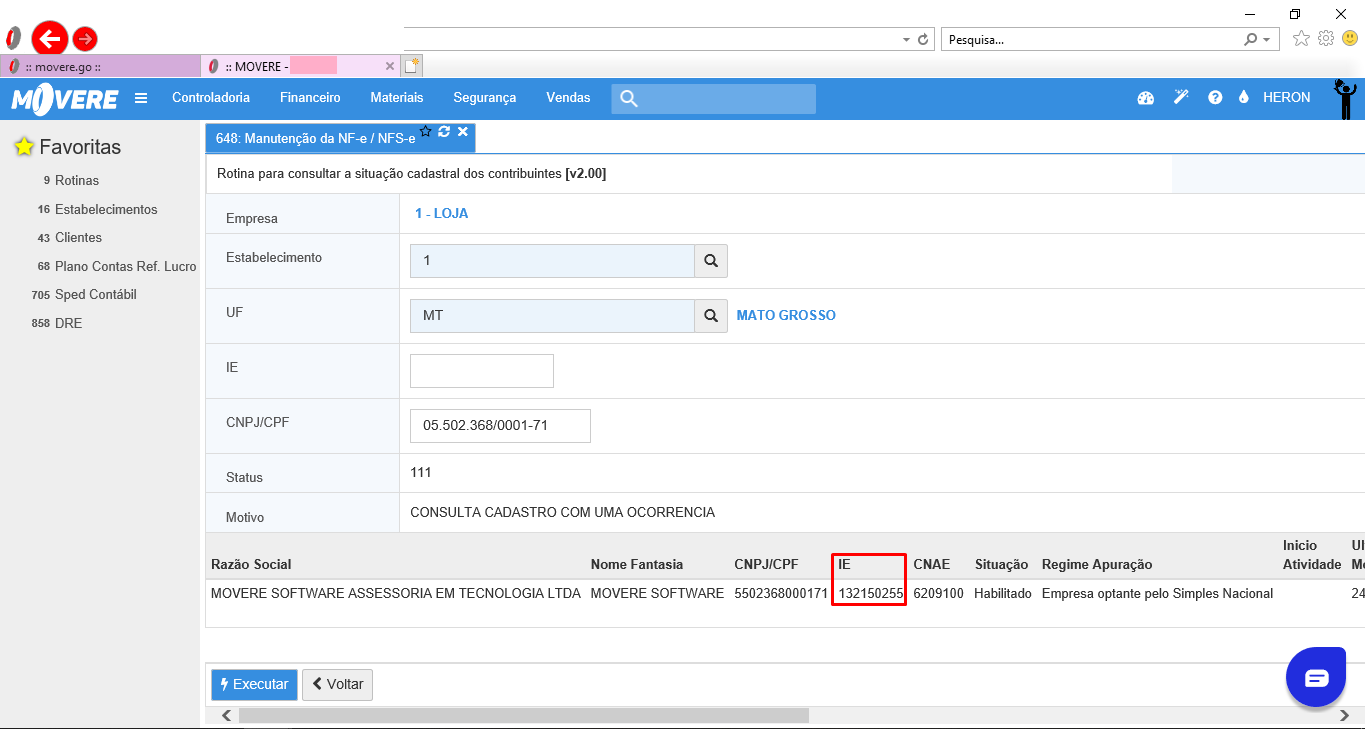Click the search icon next to UF field
The width and height of the screenshot is (1365, 729).
click(x=711, y=315)
